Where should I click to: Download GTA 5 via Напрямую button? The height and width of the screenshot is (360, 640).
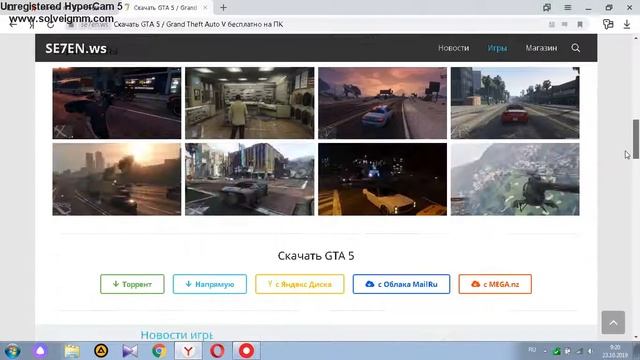coord(210,284)
